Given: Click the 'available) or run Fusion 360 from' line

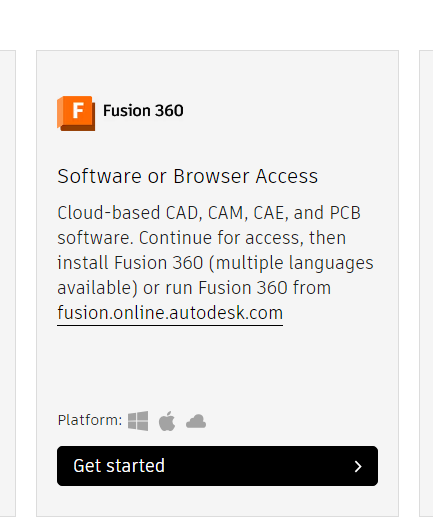Looking at the screenshot, I should [x=194, y=288].
